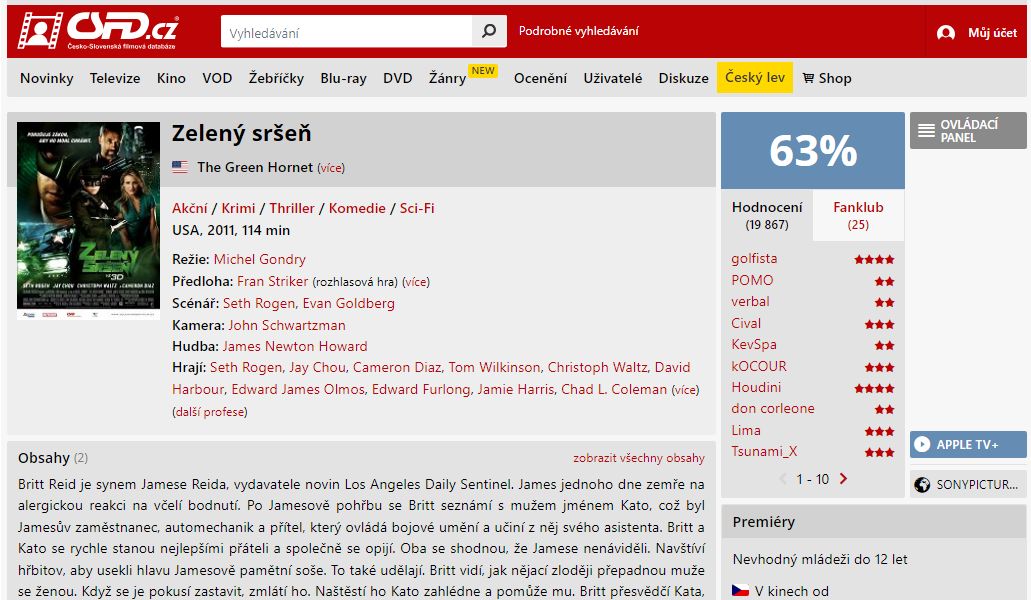
Task: Open the Uživatelé menu item
Action: [613, 78]
